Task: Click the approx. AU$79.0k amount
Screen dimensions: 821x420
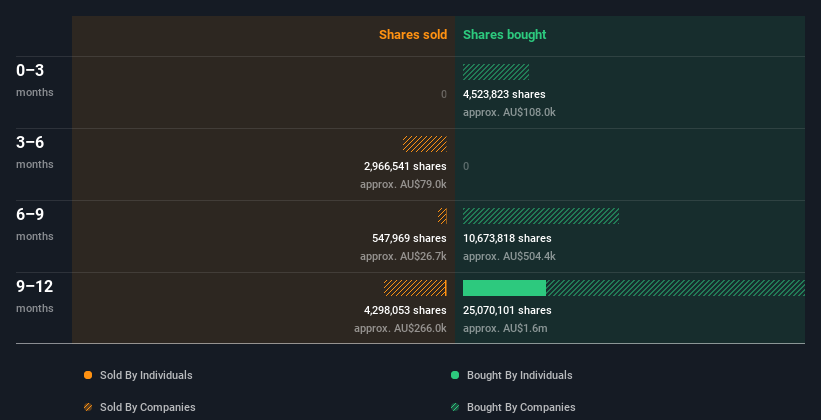Action: point(403,184)
